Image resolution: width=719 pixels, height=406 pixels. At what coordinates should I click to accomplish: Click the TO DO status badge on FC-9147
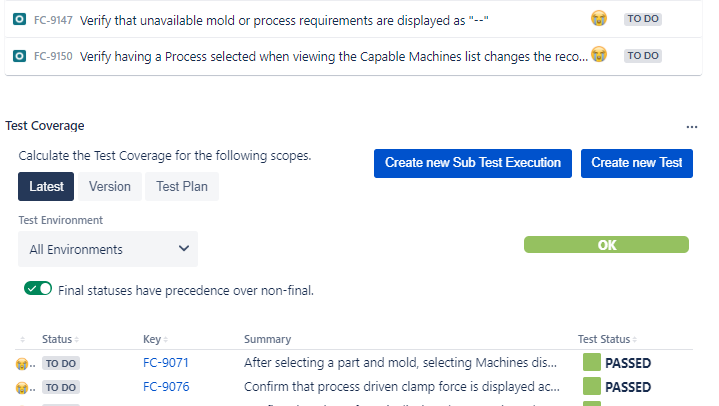tap(642, 19)
